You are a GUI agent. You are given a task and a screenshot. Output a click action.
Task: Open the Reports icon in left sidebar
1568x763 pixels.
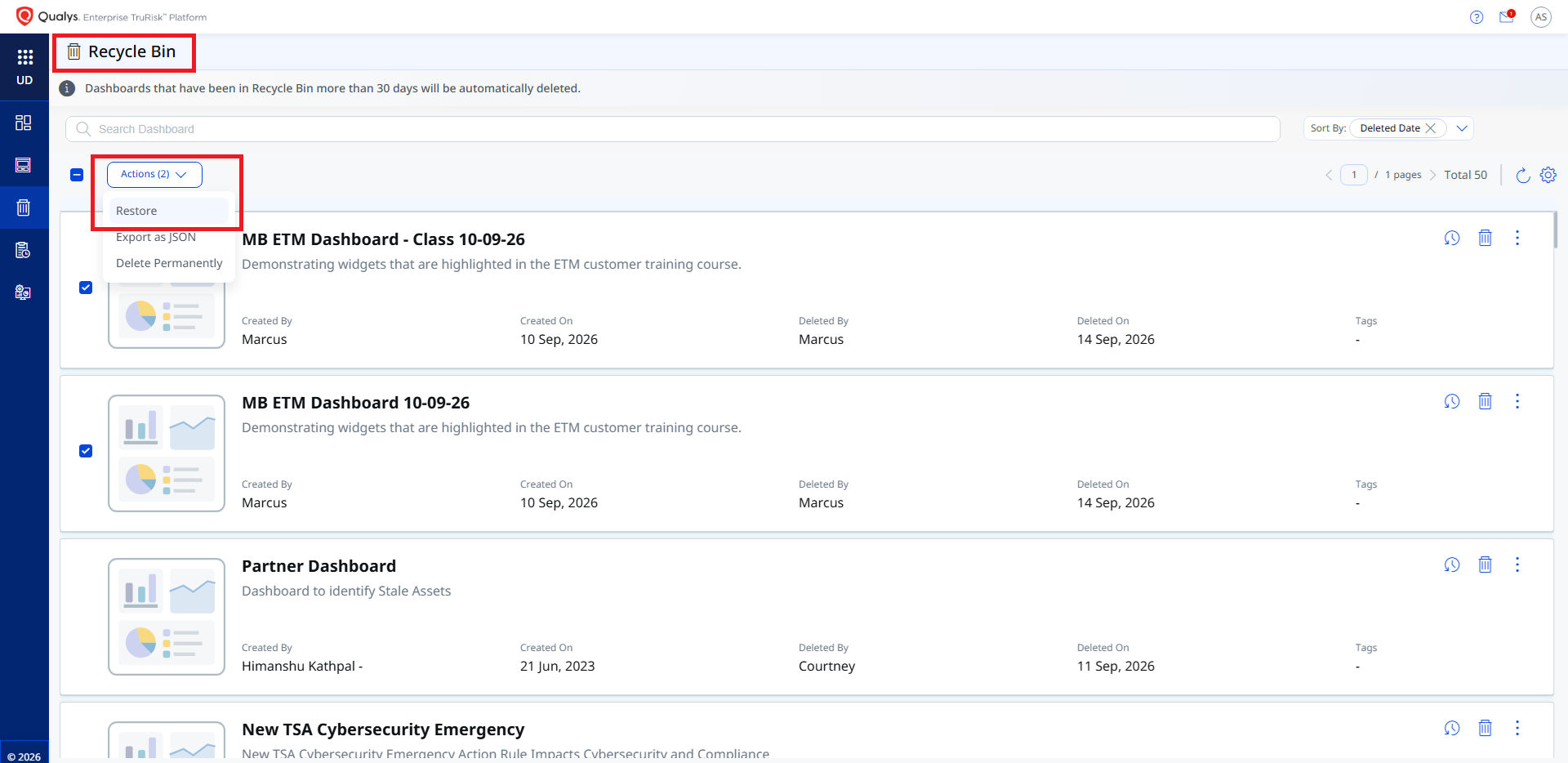(x=24, y=250)
